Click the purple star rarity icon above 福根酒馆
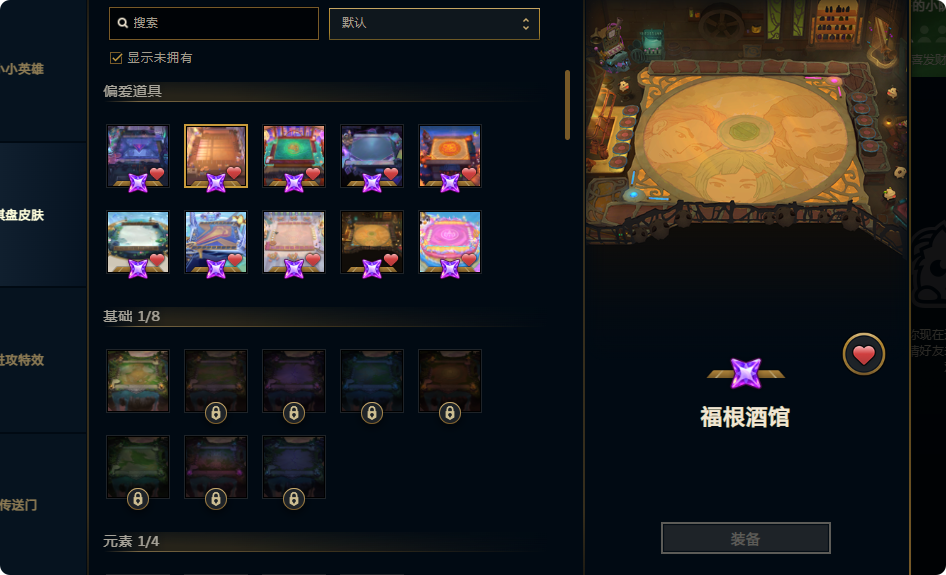The width and height of the screenshot is (946, 575). coord(746,373)
